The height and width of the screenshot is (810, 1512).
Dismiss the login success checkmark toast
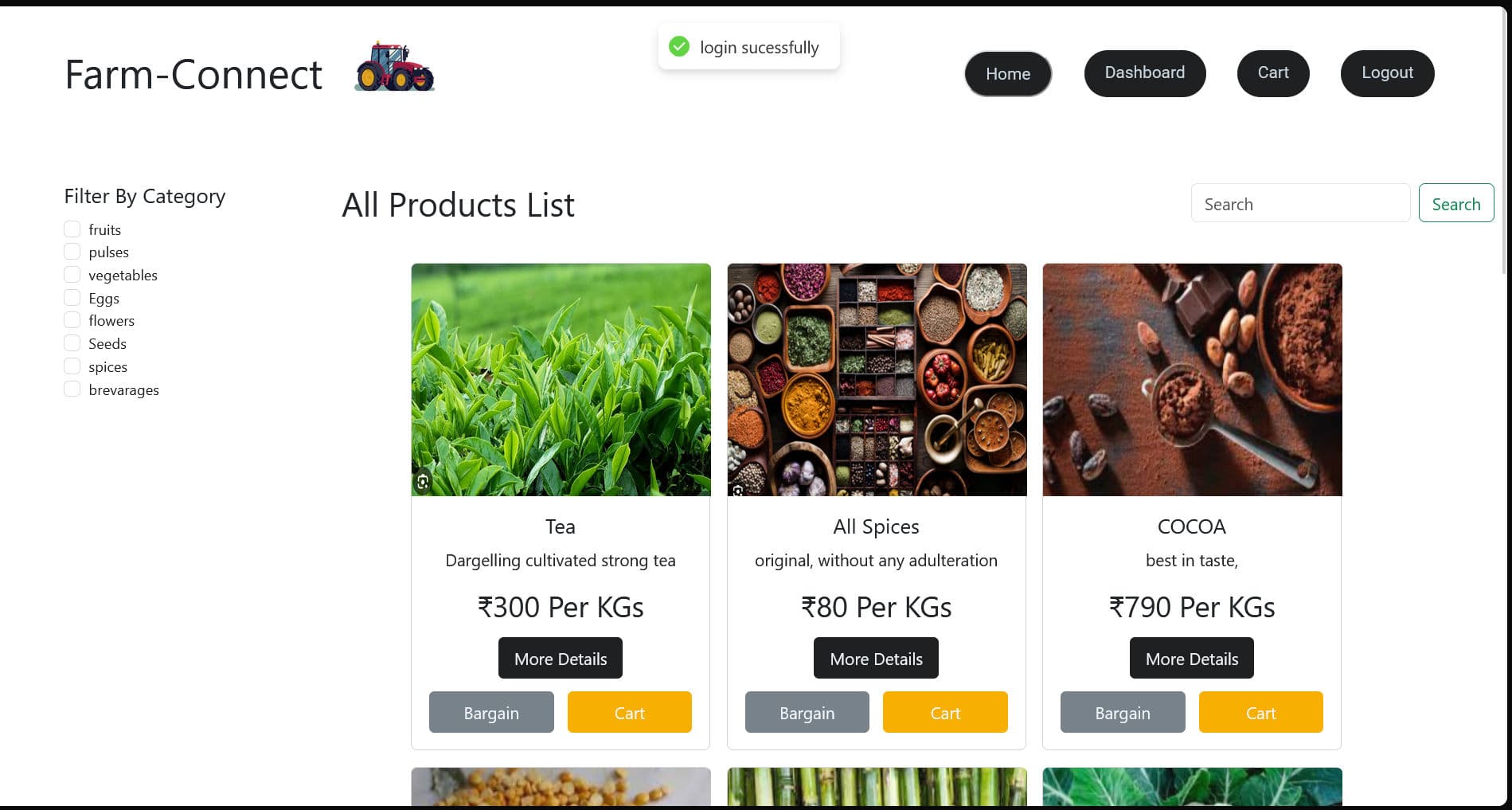pos(678,46)
